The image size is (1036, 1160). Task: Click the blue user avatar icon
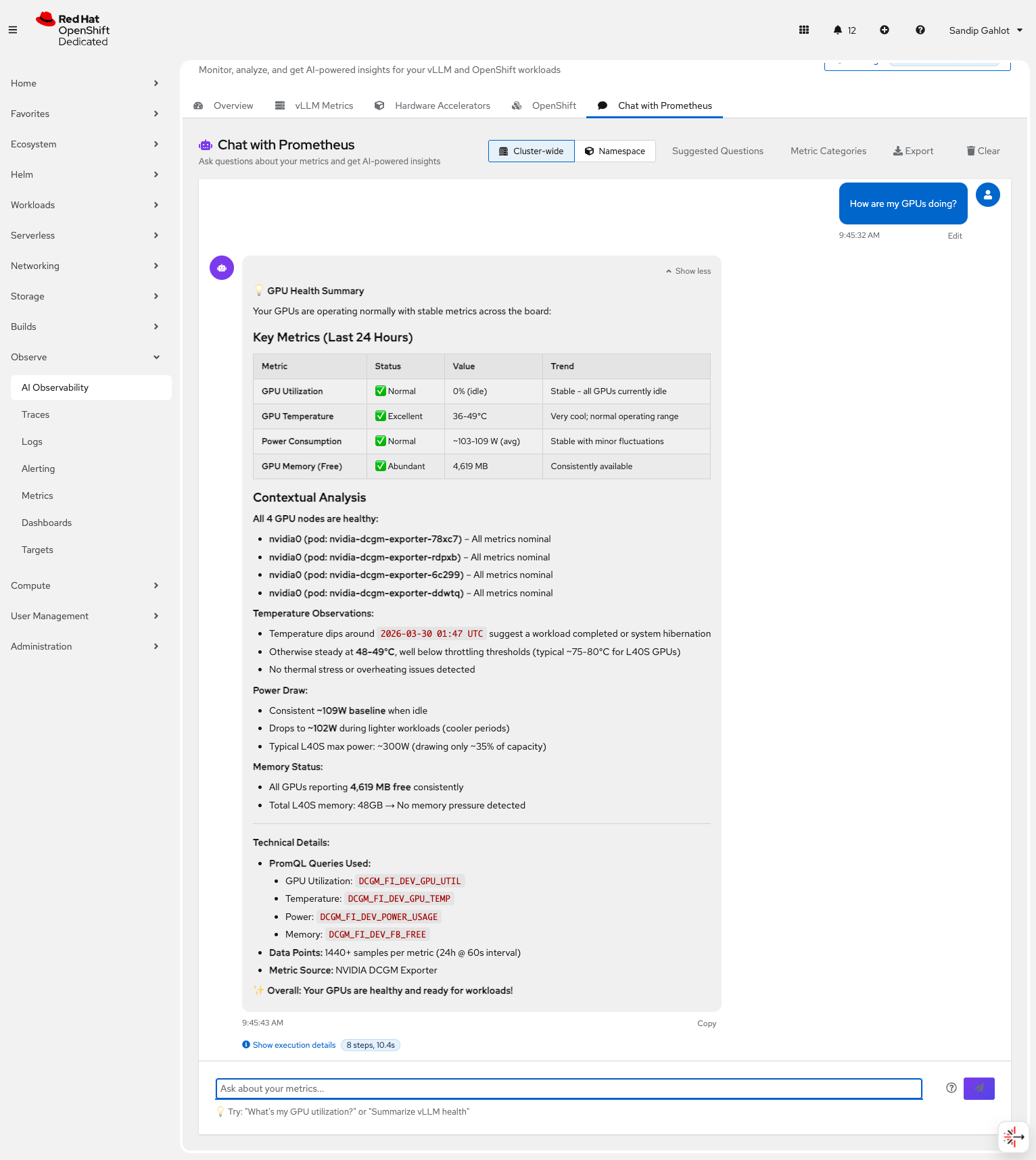[x=988, y=195]
